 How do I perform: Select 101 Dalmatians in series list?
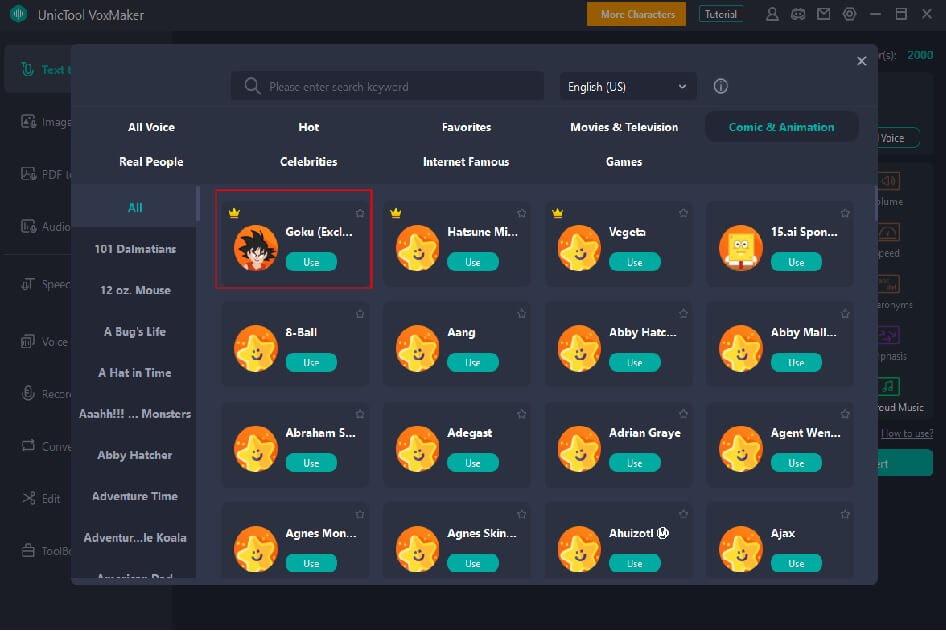tap(135, 249)
